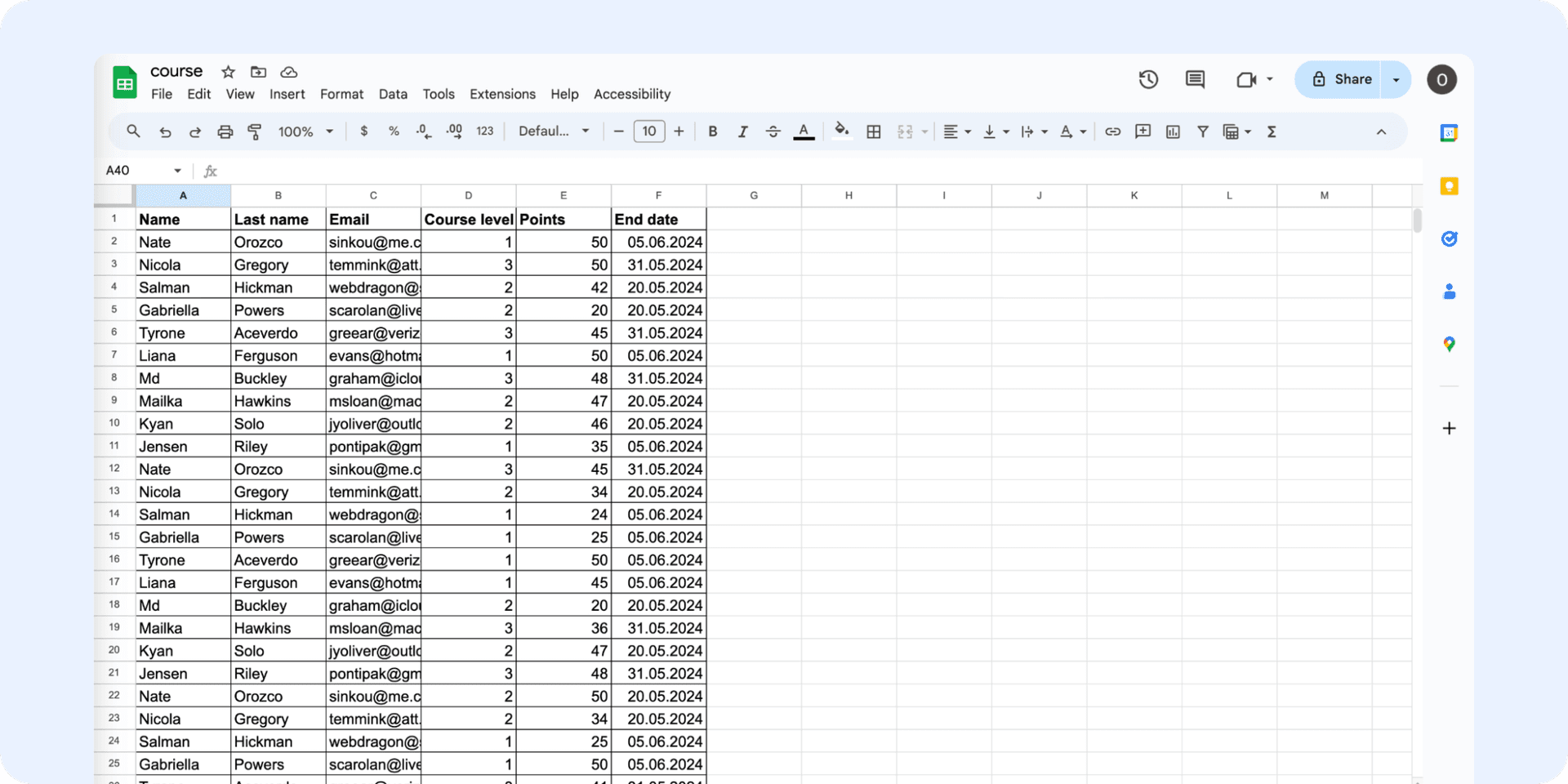Open the Format menu
The height and width of the screenshot is (784, 1568).
coord(341,94)
